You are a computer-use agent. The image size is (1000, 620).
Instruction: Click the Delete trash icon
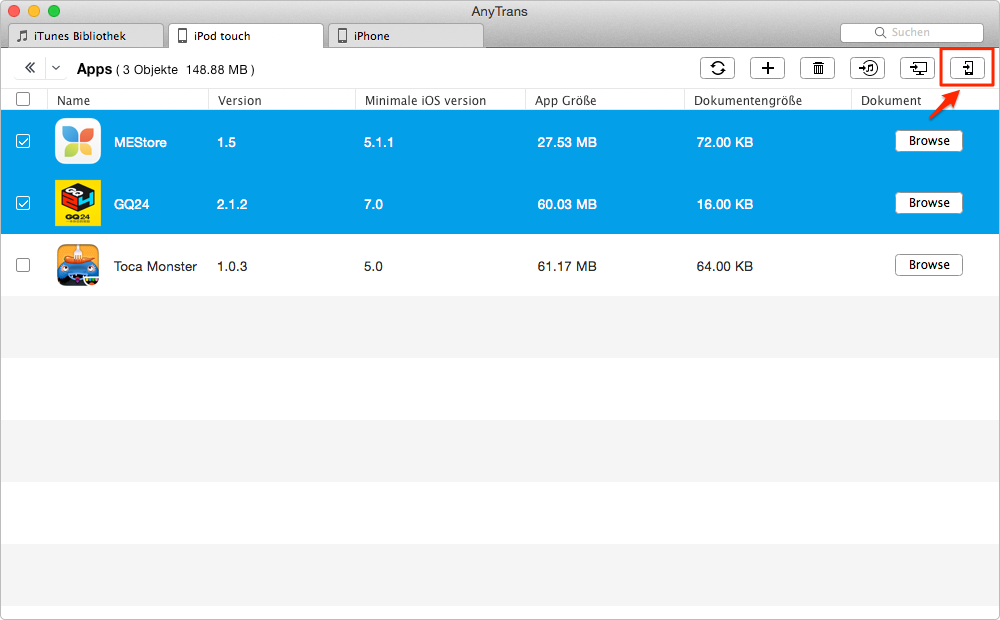click(818, 68)
